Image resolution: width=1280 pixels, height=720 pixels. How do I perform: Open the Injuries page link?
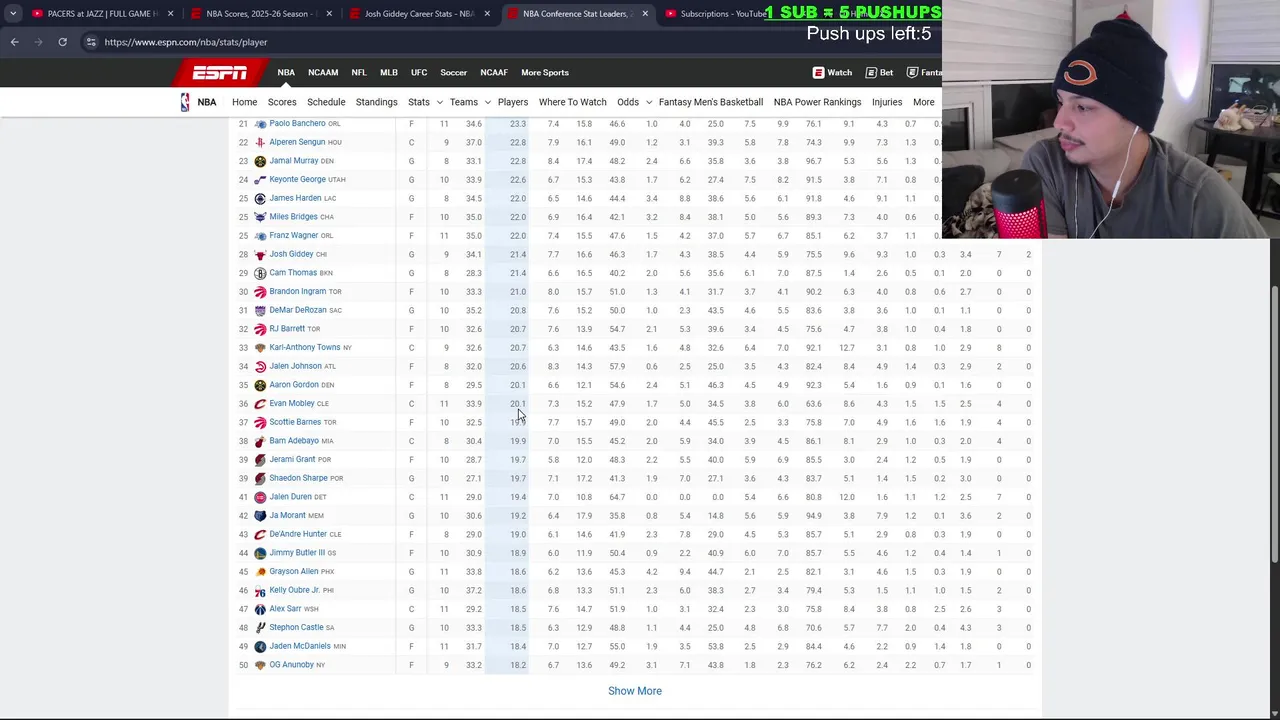click(887, 102)
